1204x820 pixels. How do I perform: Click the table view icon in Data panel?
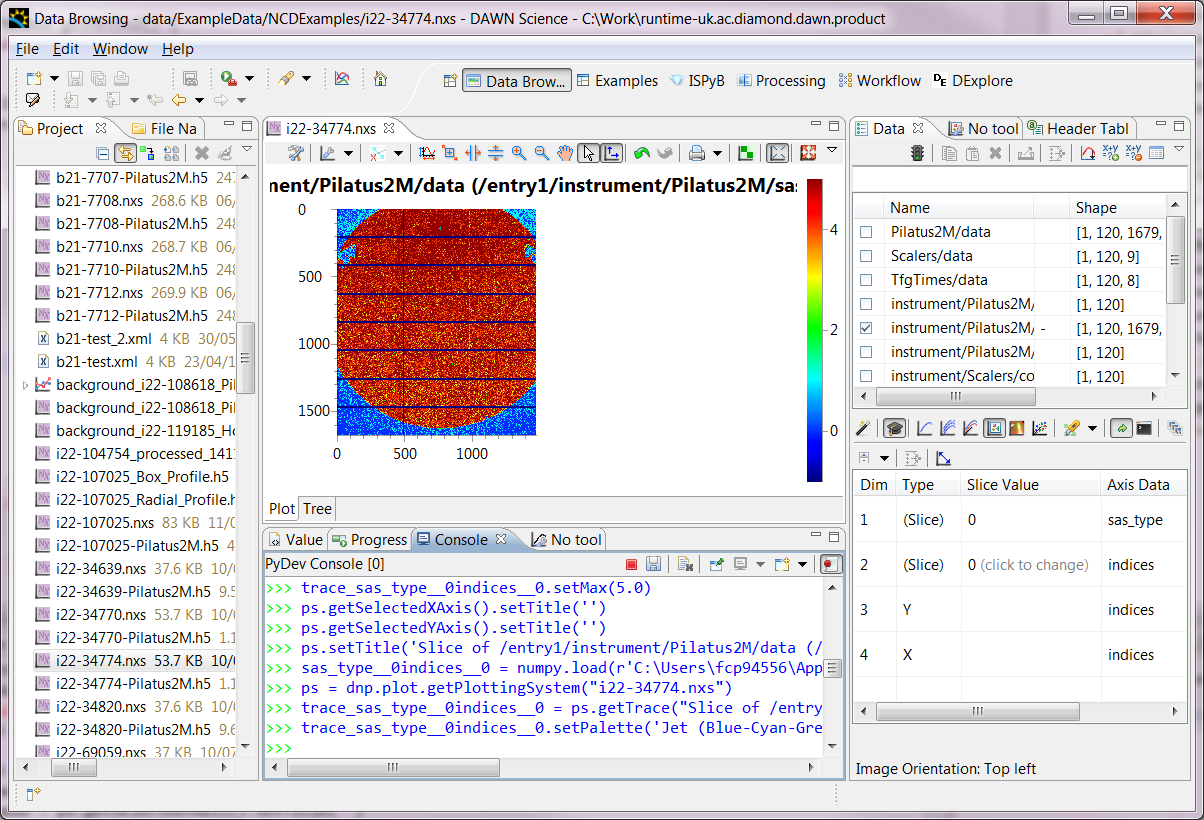click(x=1156, y=153)
